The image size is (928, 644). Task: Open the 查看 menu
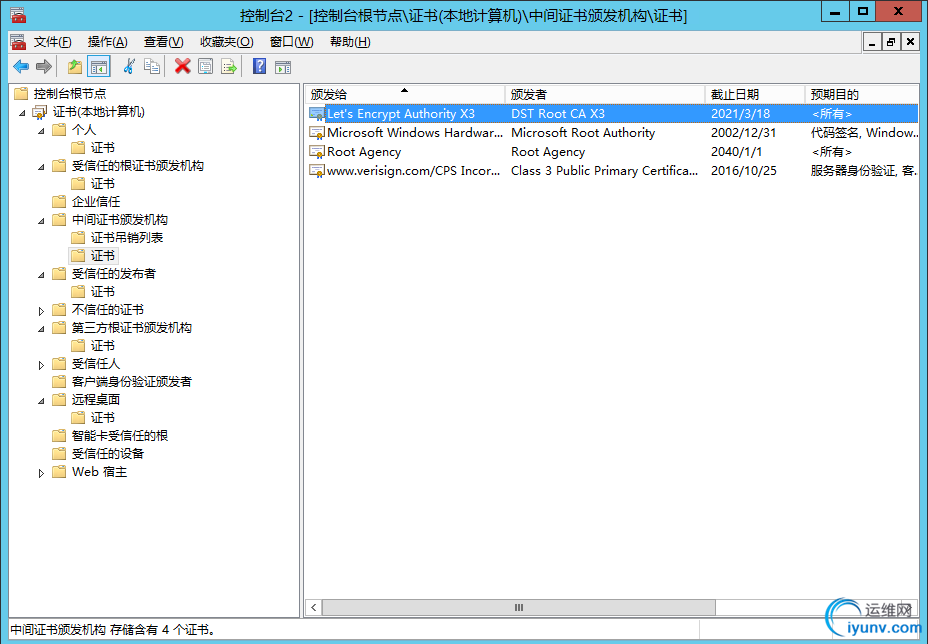[x=162, y=42]
